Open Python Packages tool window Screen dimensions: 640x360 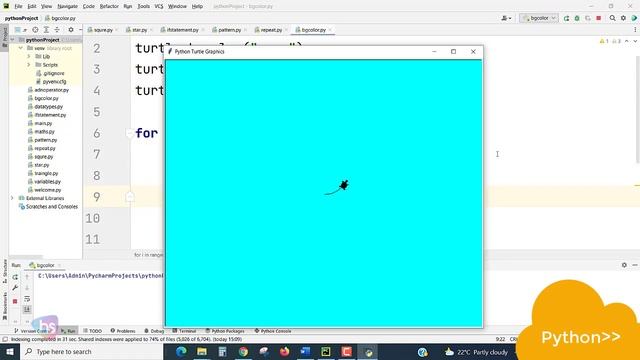(225, 331)
